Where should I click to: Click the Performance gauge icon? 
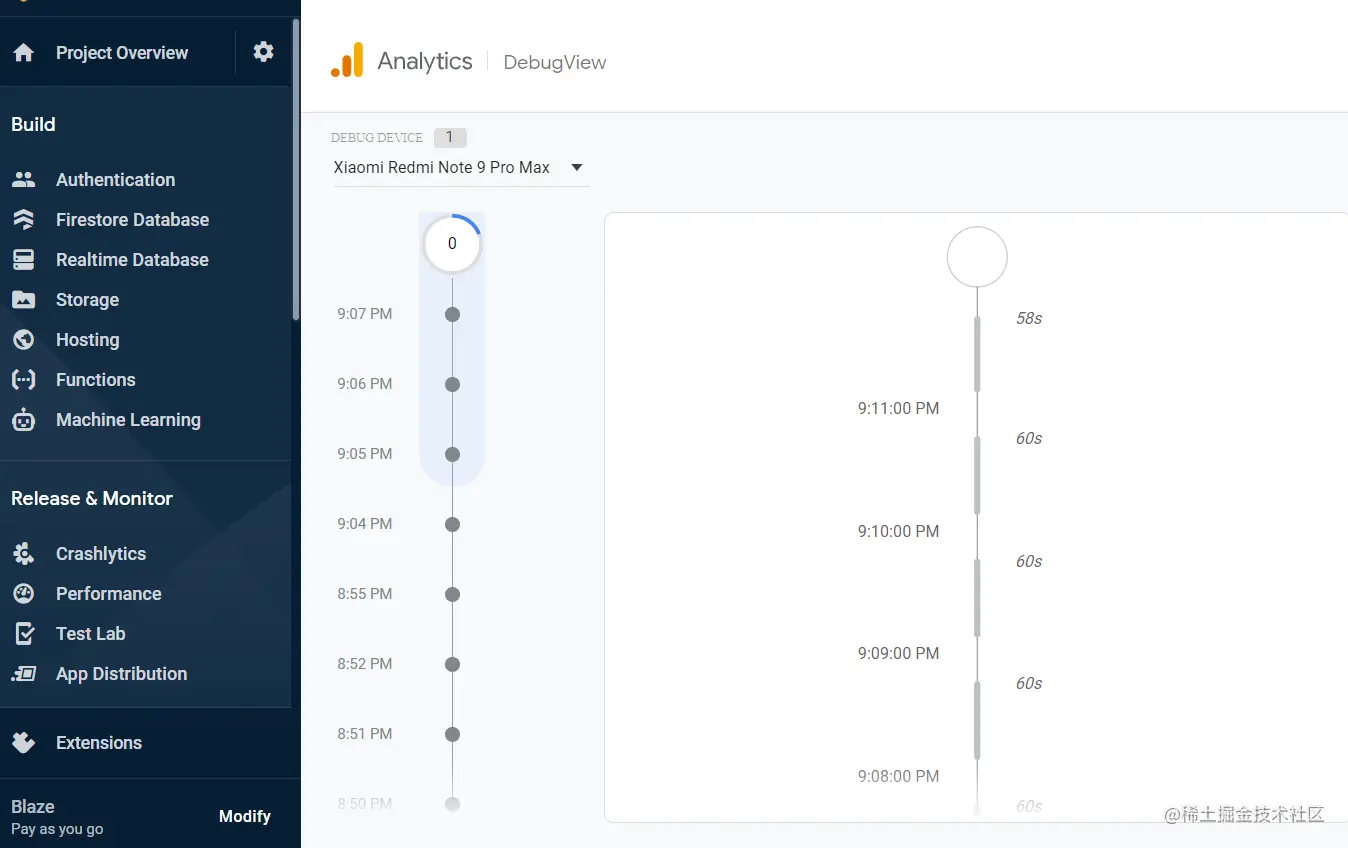coord(23,594)
